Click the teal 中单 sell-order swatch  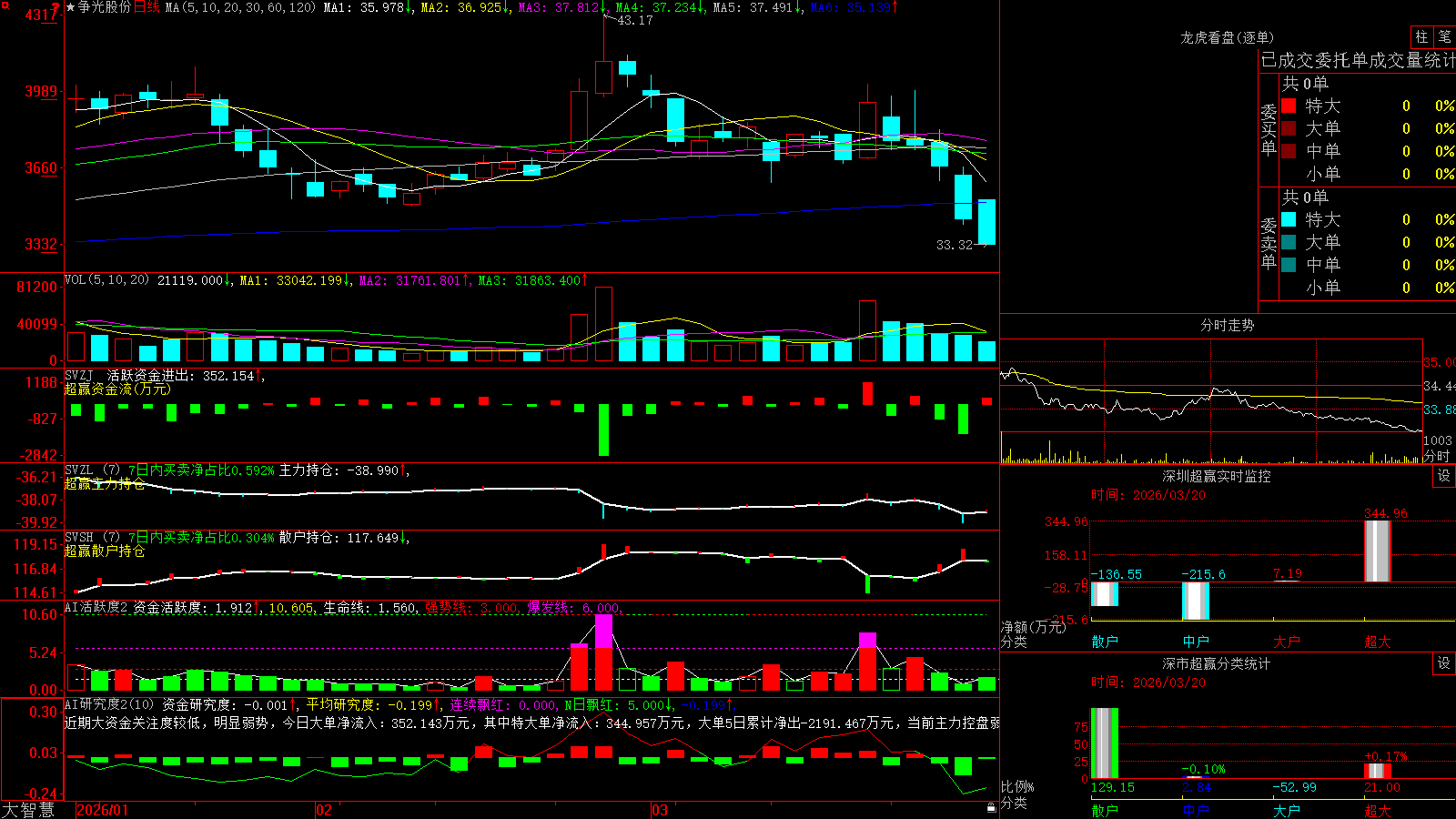[1289, 265]
